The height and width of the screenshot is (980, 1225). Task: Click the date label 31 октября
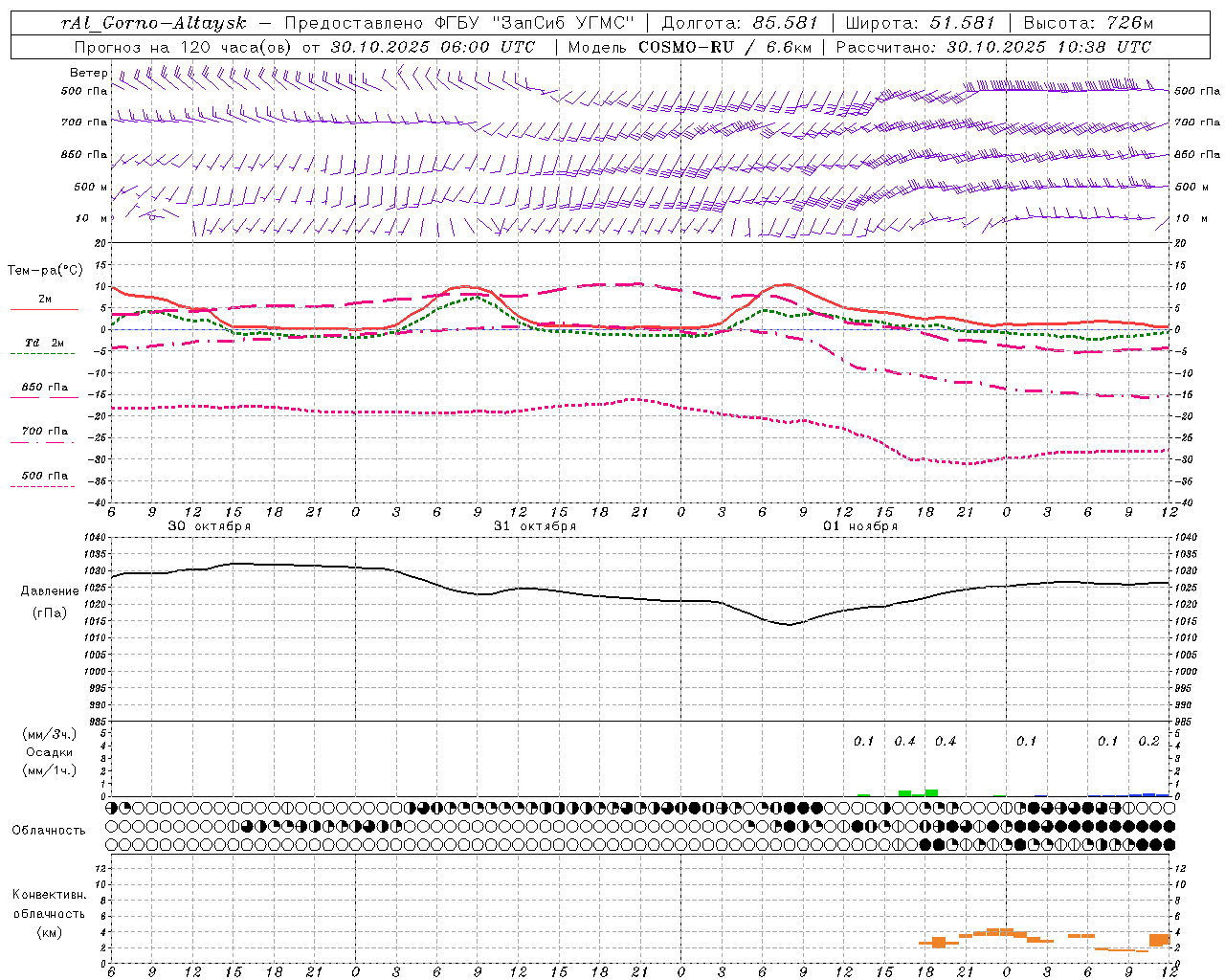point(535,526)
